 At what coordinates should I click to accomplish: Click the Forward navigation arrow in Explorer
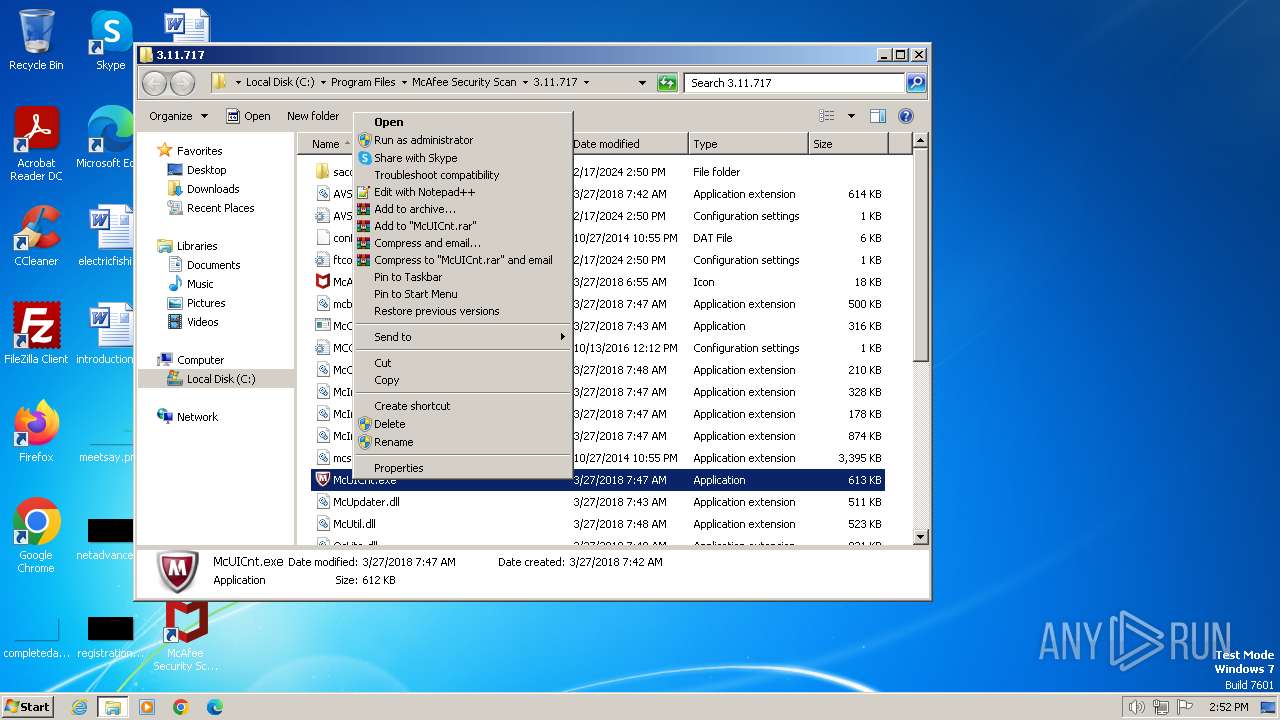tap(182, 83)
